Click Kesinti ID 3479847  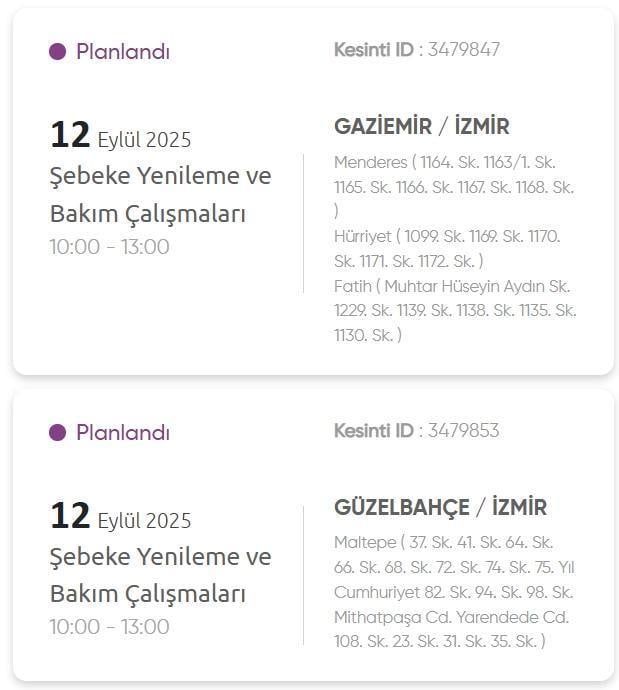417,49
